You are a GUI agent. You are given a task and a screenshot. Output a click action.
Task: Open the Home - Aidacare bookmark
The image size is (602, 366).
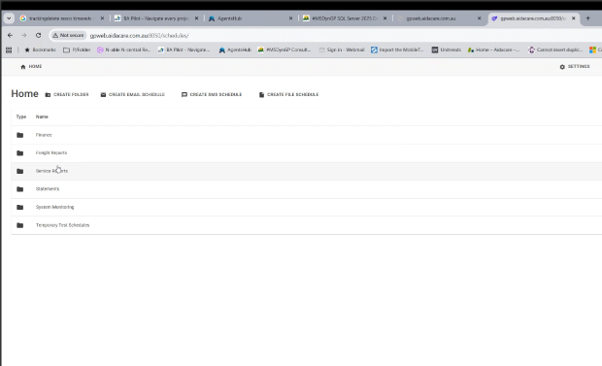[493, 50]
